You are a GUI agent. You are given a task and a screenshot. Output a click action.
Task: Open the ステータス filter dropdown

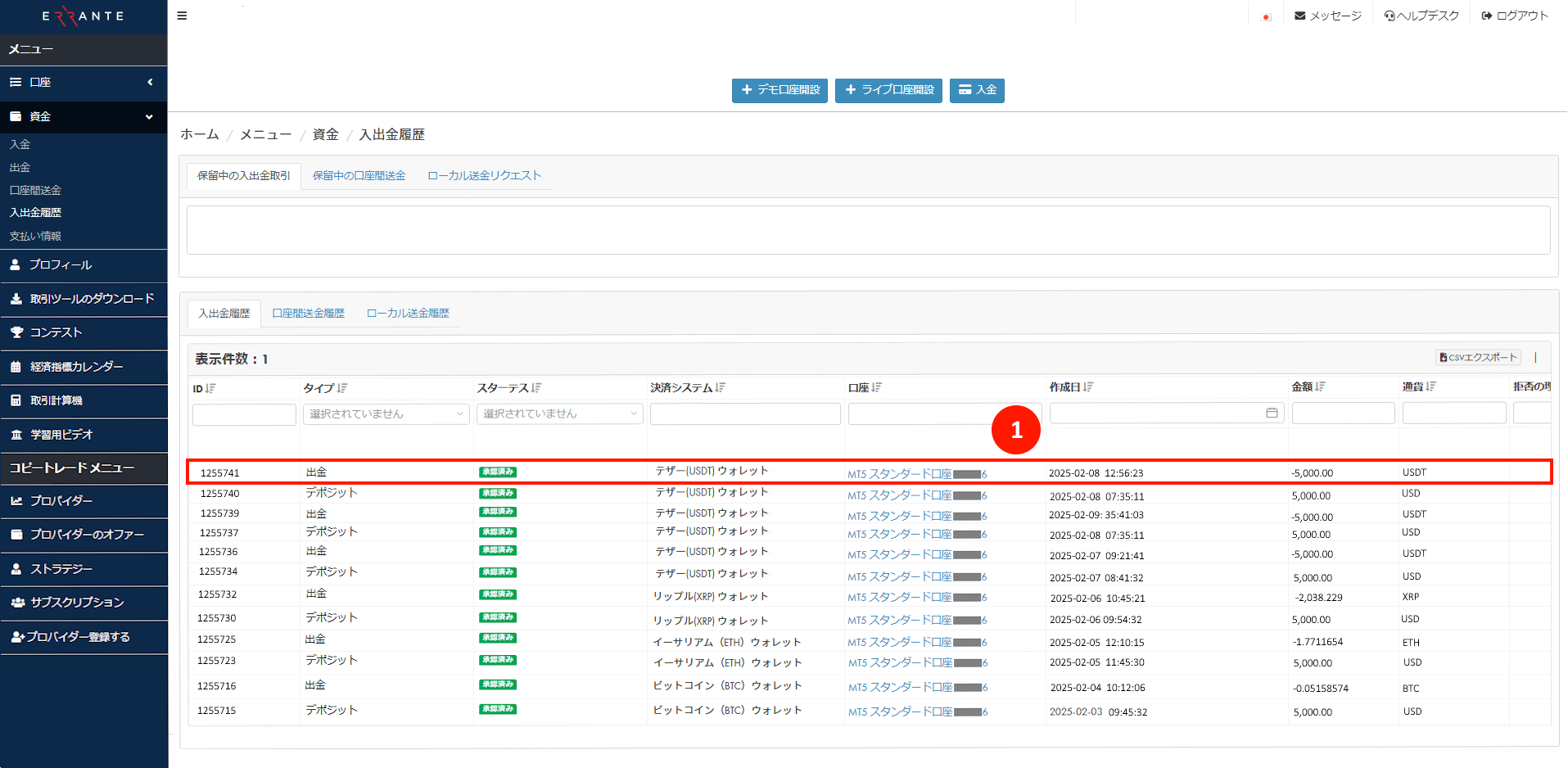[559, 414]
